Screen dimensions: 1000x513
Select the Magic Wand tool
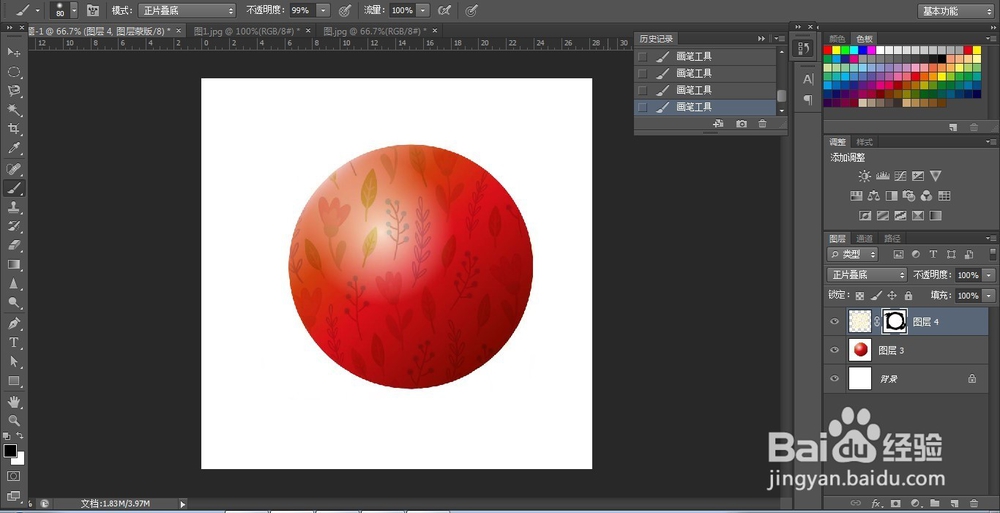click(x=14, y=110)
